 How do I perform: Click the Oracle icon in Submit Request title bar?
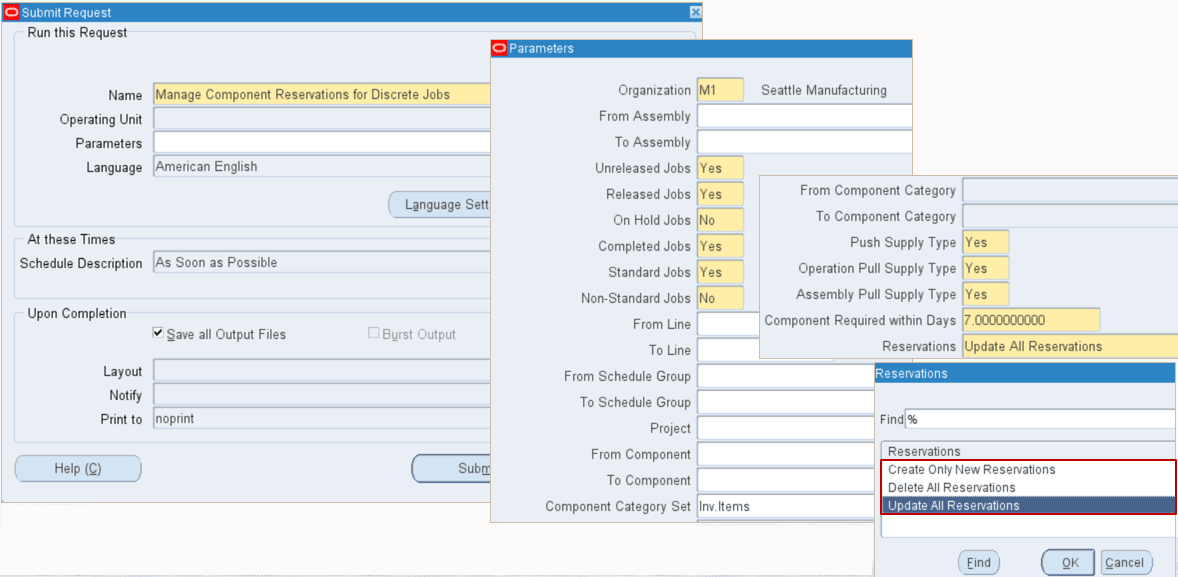click(11, 13)
